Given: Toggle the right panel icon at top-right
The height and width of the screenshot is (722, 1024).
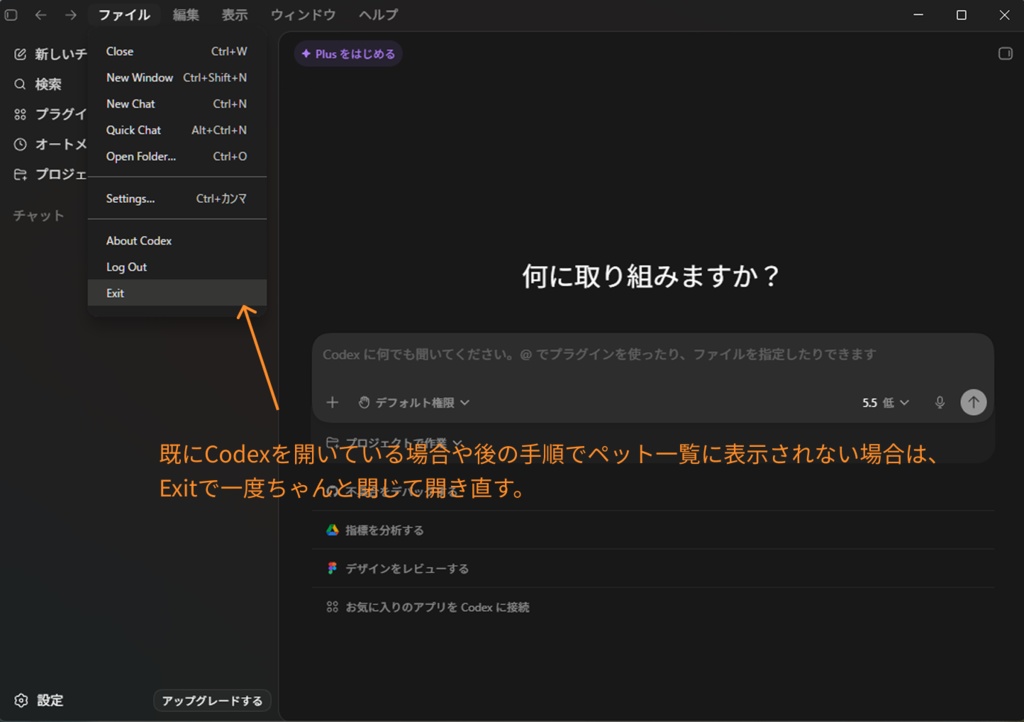Looking at the screenshot, I should 1005,54.
